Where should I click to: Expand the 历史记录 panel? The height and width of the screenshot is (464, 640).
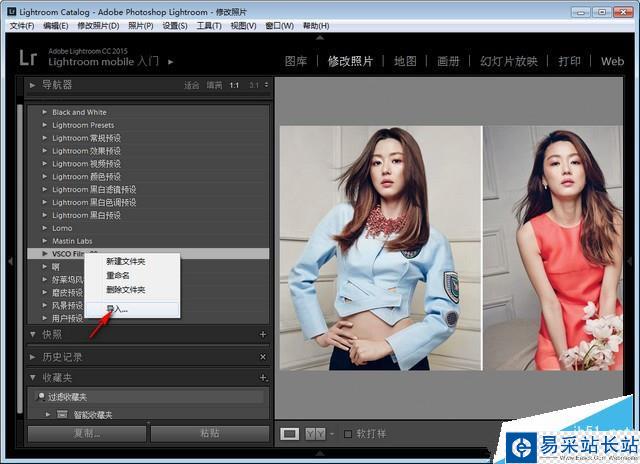point(32,357)
